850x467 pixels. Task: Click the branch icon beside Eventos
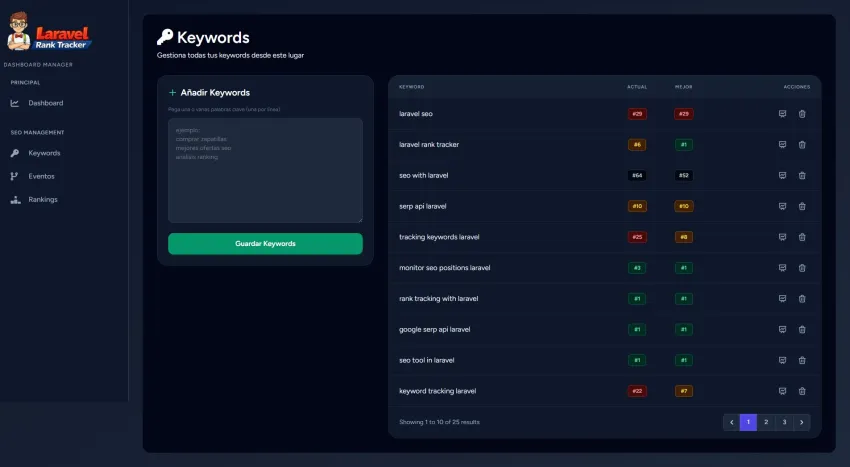14,176
